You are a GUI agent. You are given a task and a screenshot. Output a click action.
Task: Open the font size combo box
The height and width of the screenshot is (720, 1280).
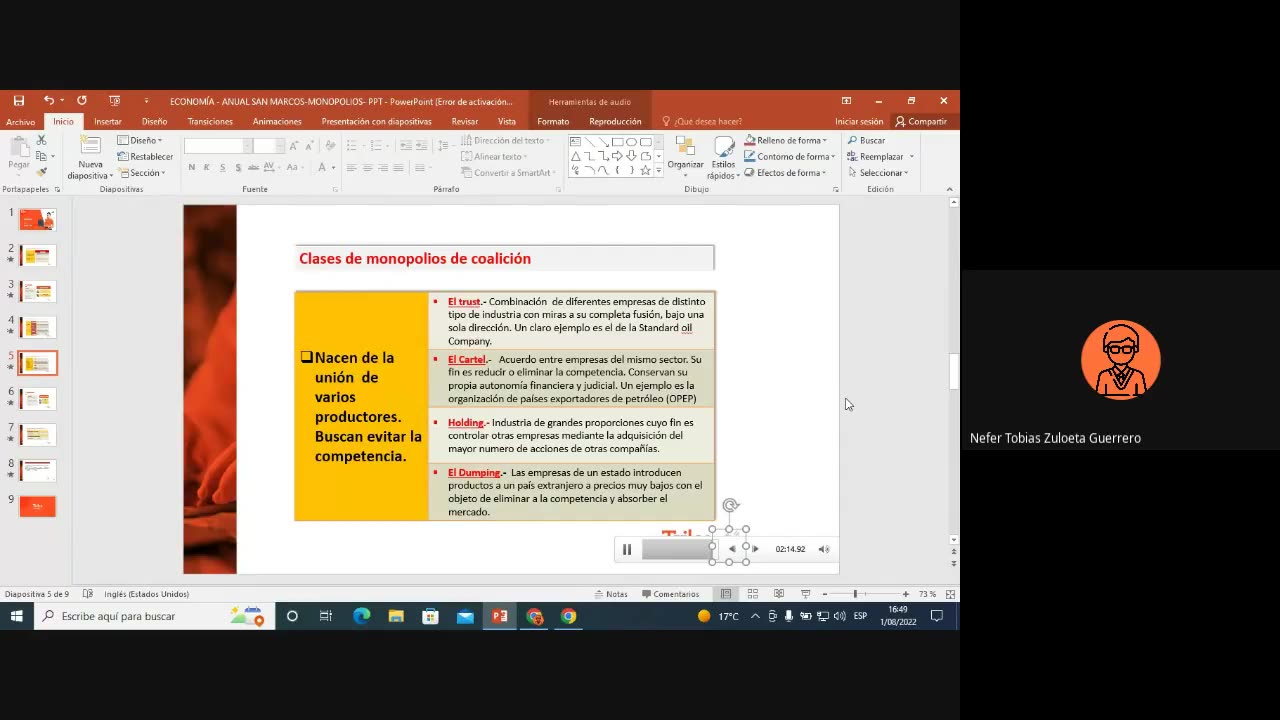[x=267, y=146]
